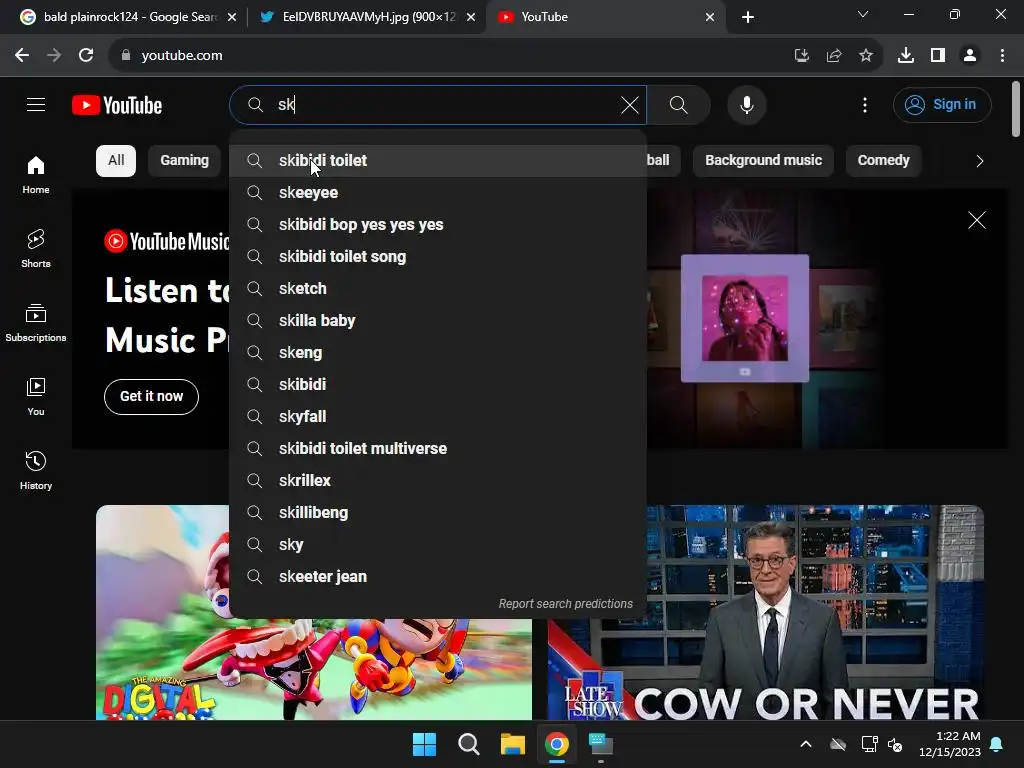This screenshot has width=1024, height=768.
Task: Choose suggestion 'skibidi toilet song'
Action: tap(438, 257)
